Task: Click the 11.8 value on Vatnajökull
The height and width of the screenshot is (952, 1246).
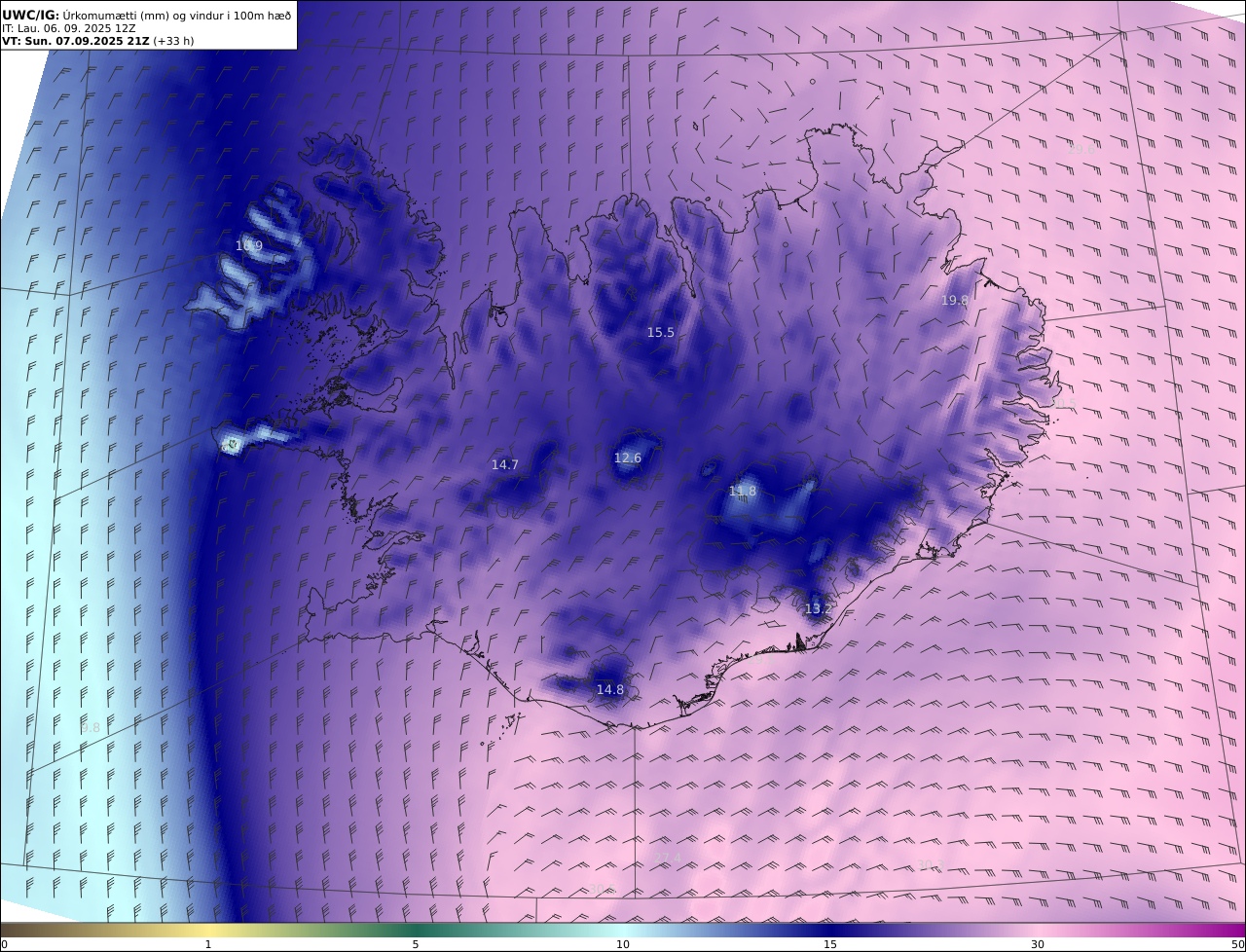Action: tap(743, 491)
